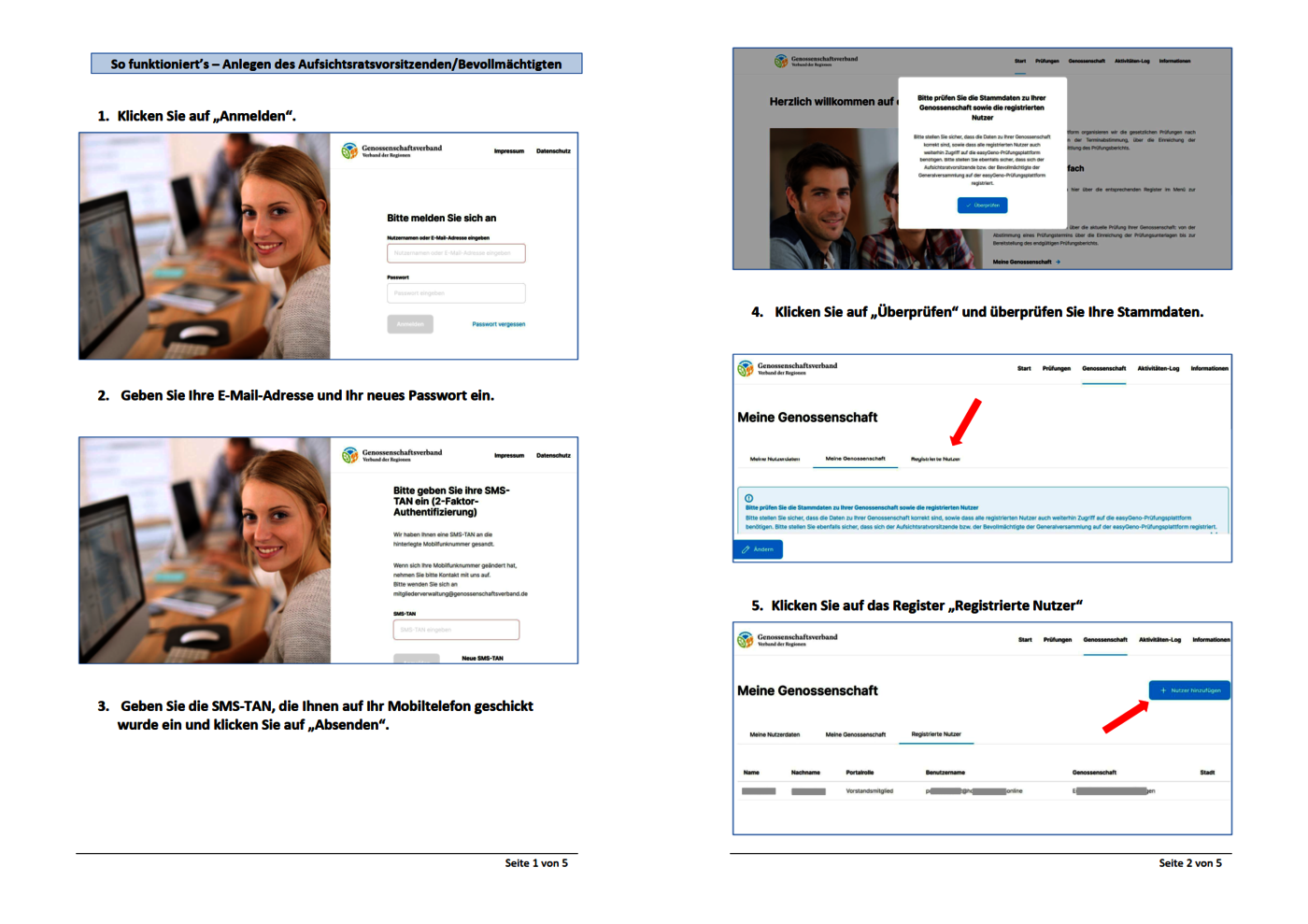Click the 'Bitte geben Sie Ihre SMS-TAN ein' heading
Screen dimensions: 1308x924
click(x=451, y=501)
